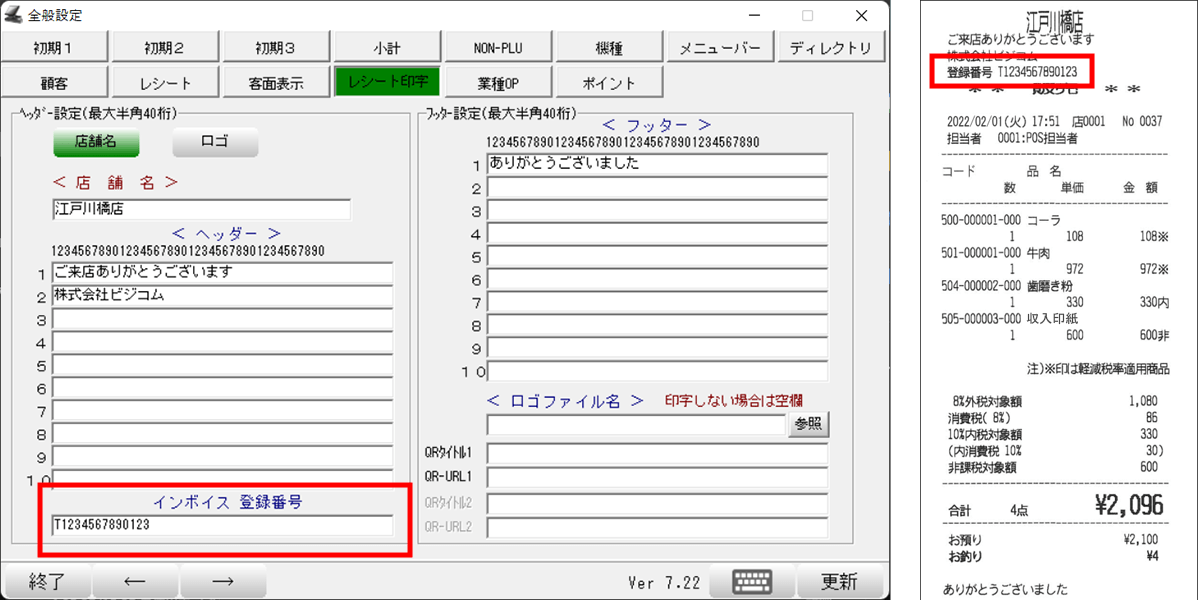This screenshot has height=600, width=1198.
Task: Switch to the 業種OP tab
Action: tap(498, 83)
